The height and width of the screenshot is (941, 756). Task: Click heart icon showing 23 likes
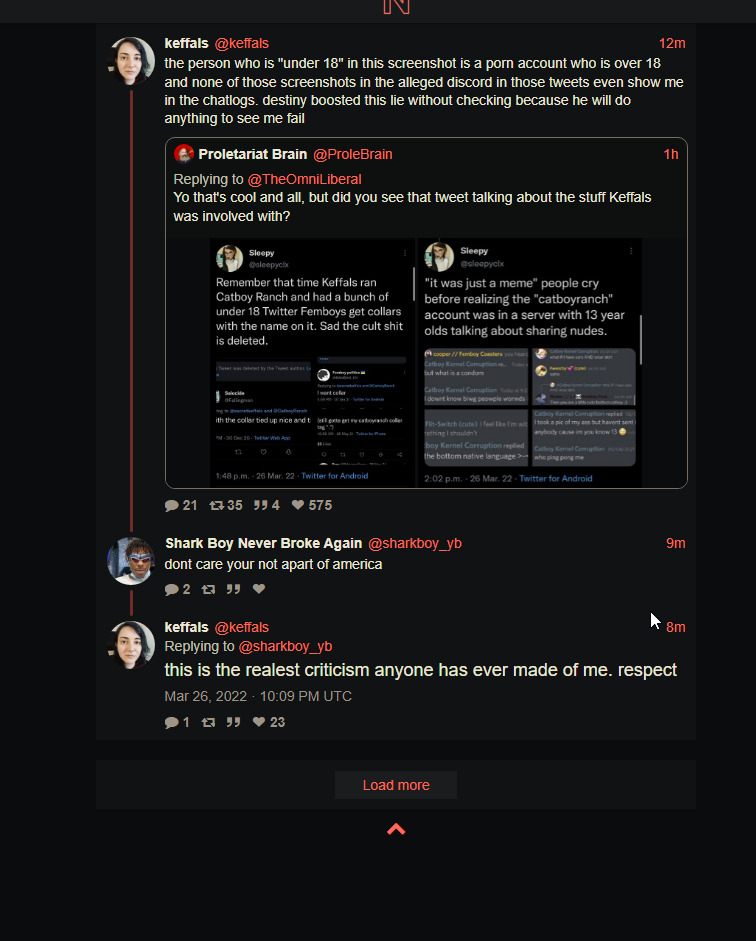(259, 721)
